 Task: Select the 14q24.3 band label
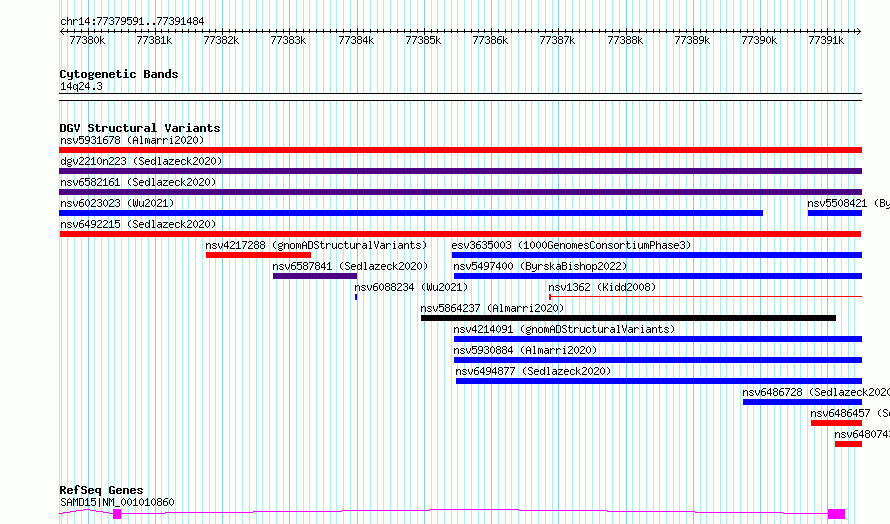coord(81,87)
